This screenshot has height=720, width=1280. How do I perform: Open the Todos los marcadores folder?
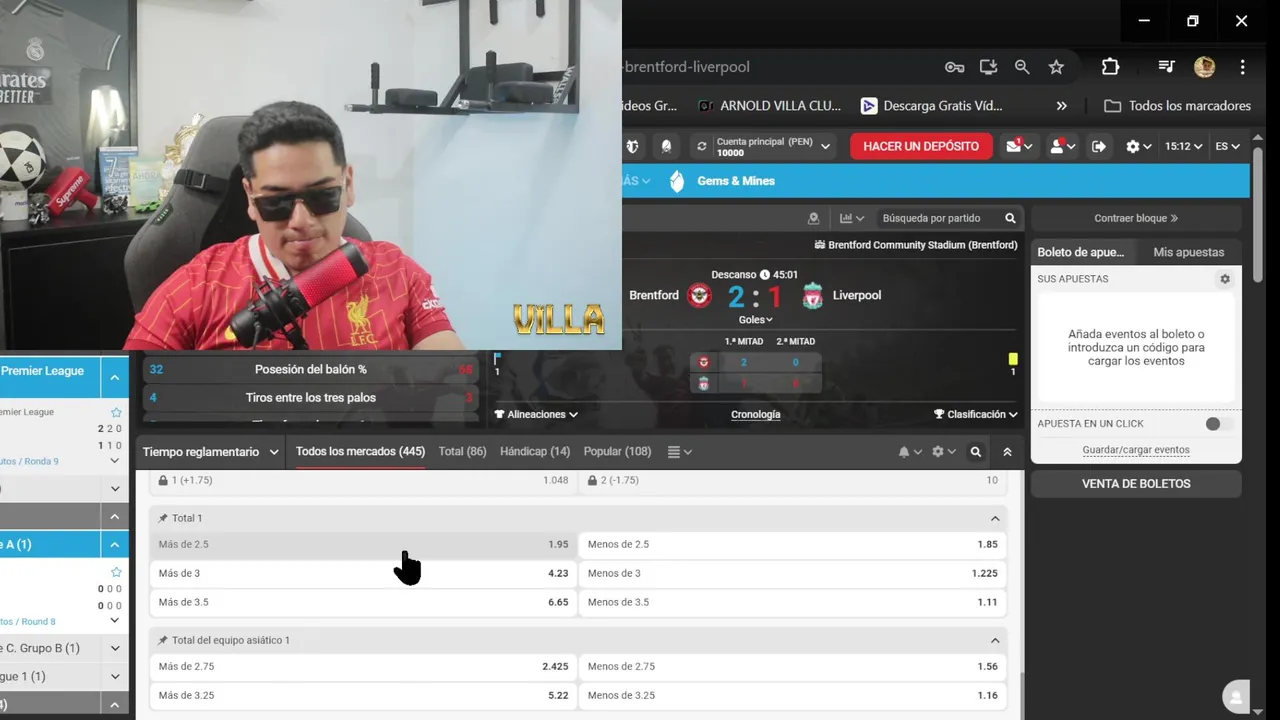[1177, 106]
